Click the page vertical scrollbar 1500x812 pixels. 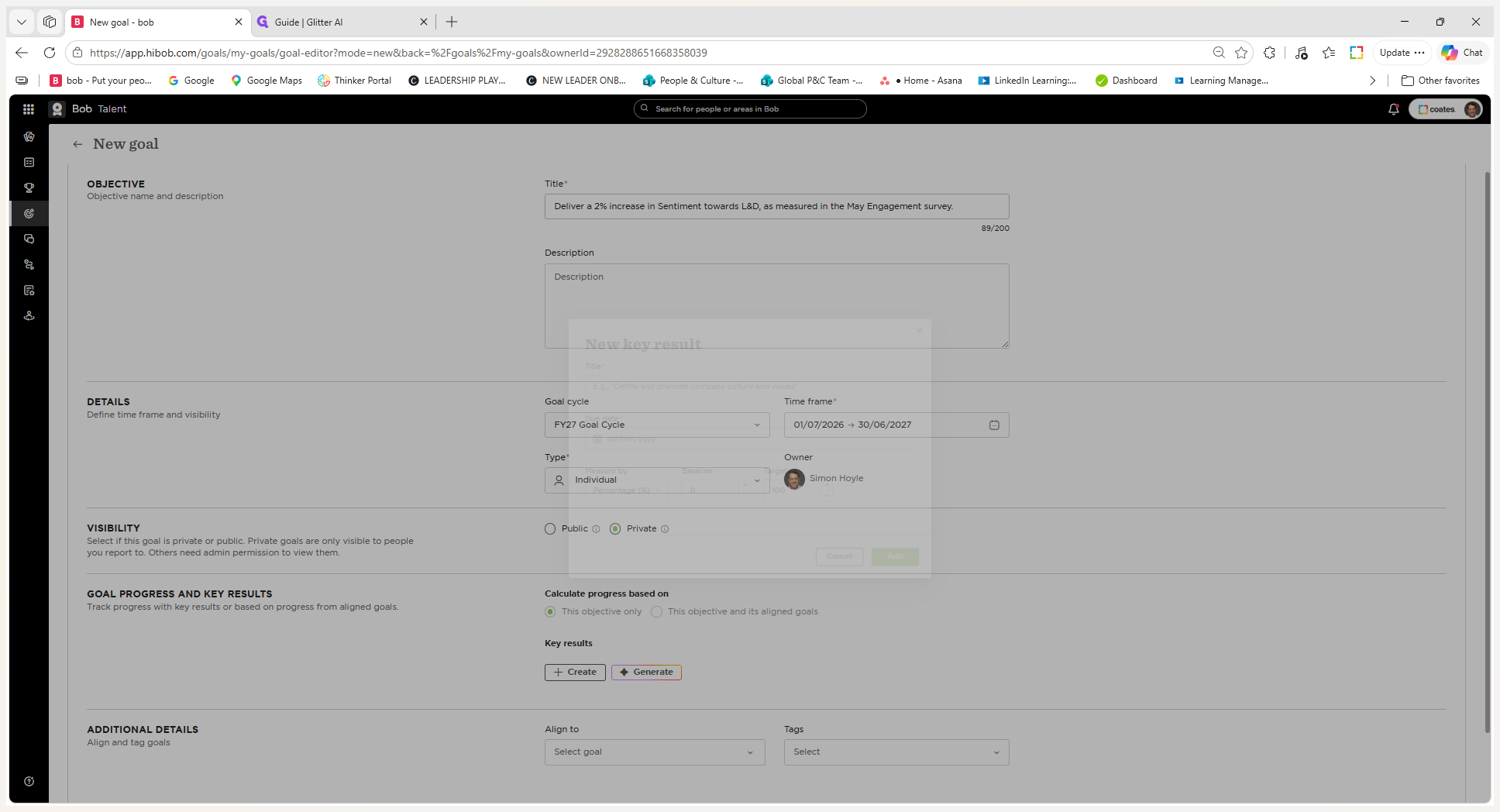pos(1487,452)
